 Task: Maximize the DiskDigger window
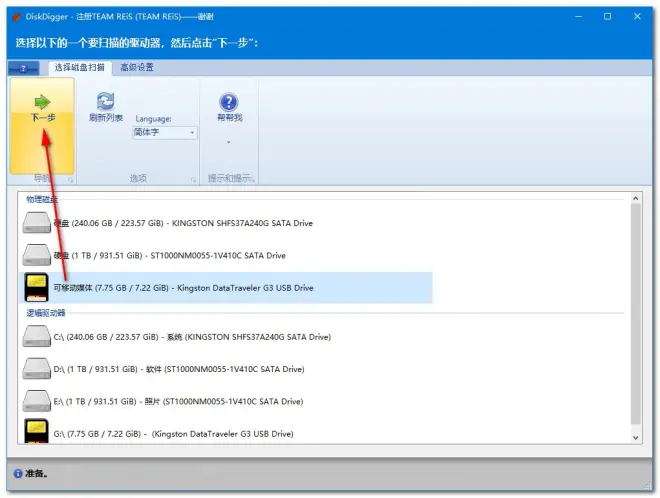click(607, 17)
